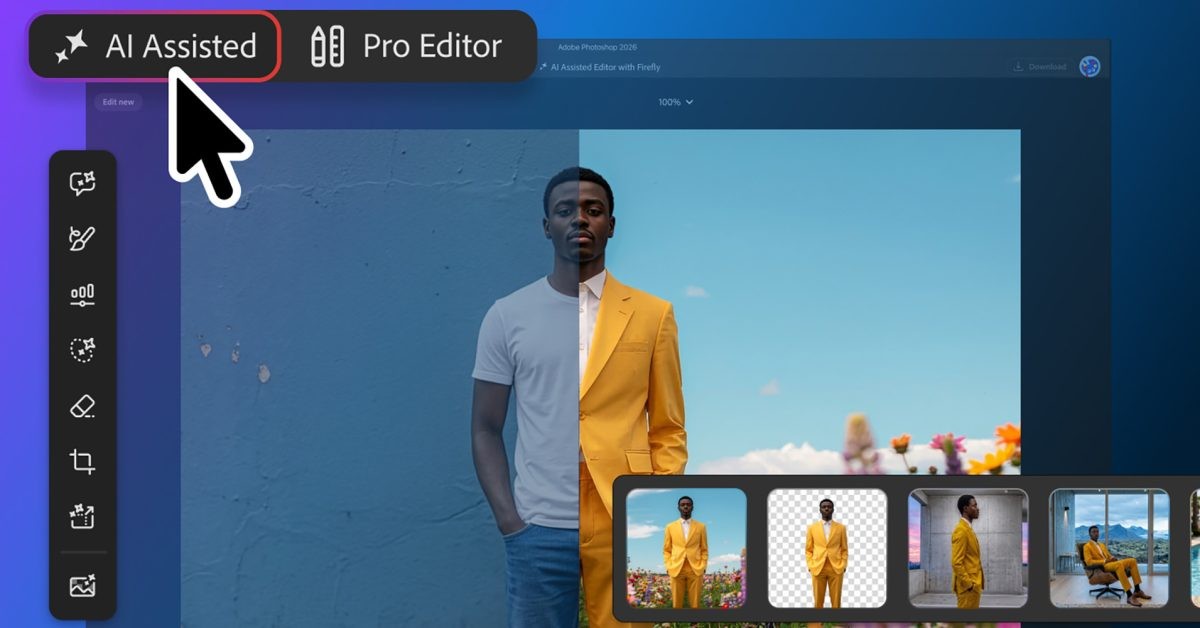The width and height of the screenshot is (1200, 628).
Task: Select the concrete wall side-view thumbnail
Action: 968,548
